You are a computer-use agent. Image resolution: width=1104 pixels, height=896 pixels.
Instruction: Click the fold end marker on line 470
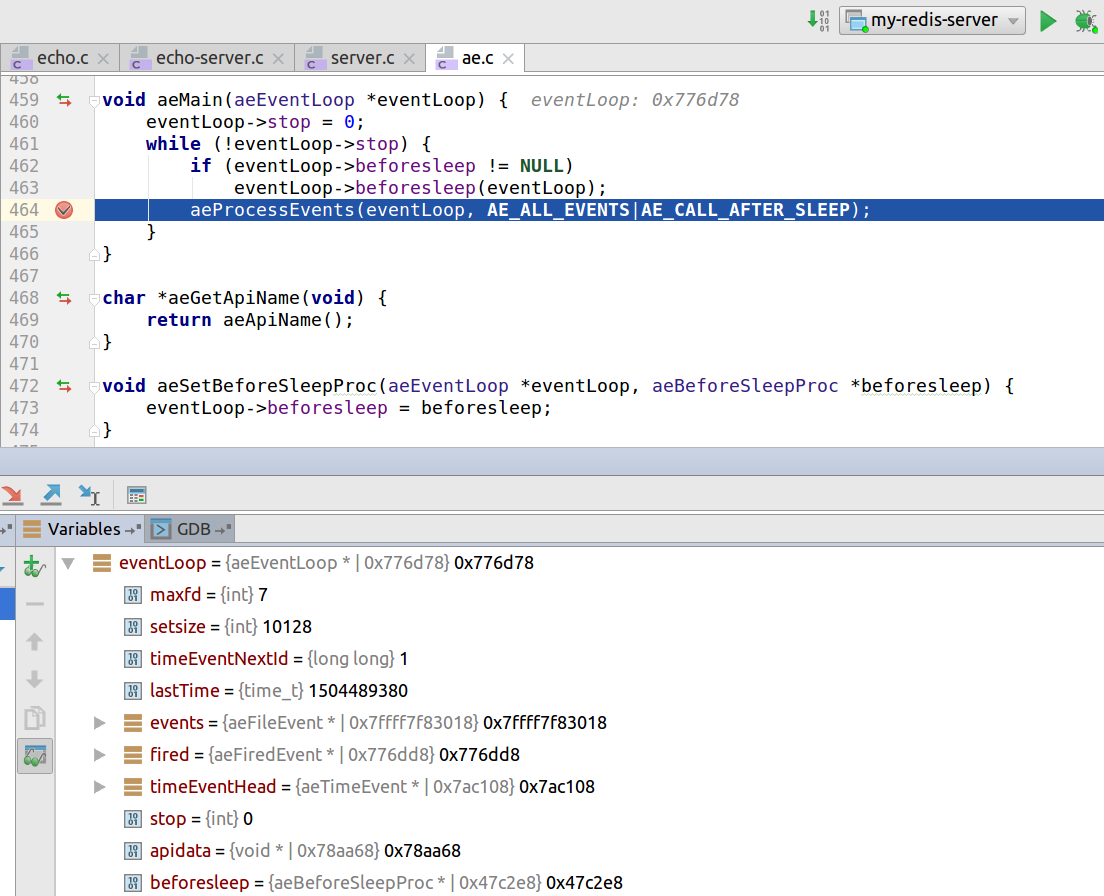pyautogui.click(x=94, y=343)
